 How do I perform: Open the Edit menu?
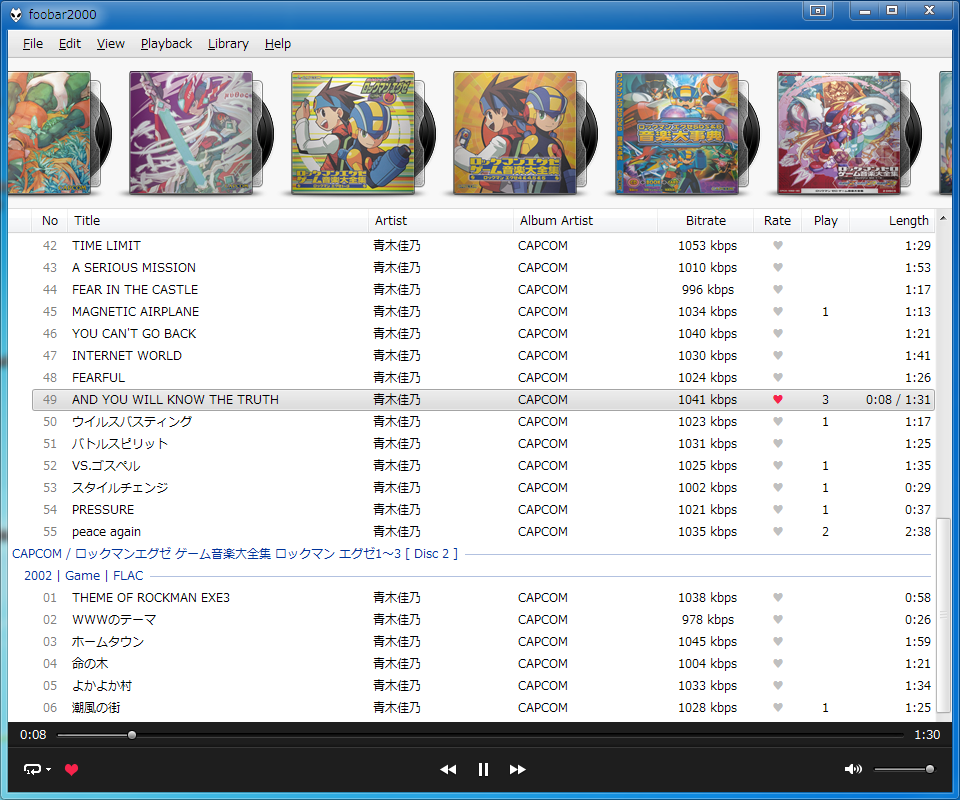point(70,43)
